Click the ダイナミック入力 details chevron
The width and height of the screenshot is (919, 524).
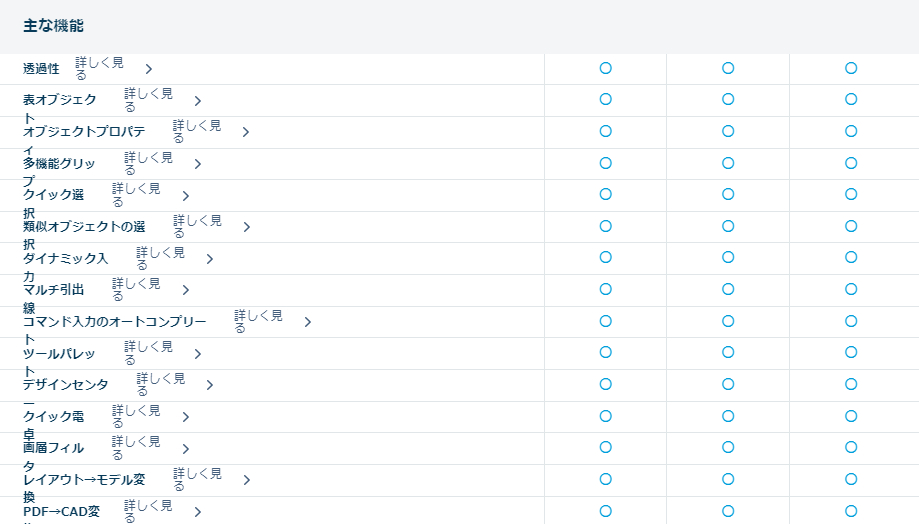[210, 259]
